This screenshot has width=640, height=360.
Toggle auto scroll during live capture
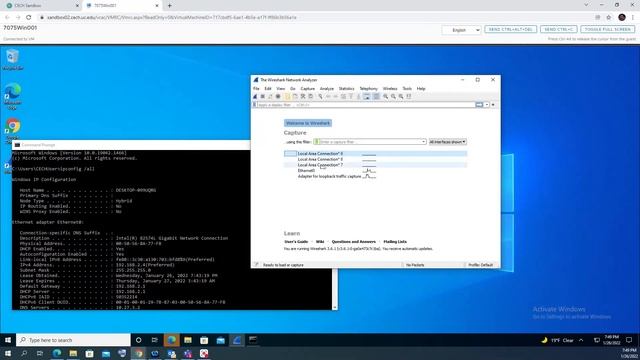[367, 96]
